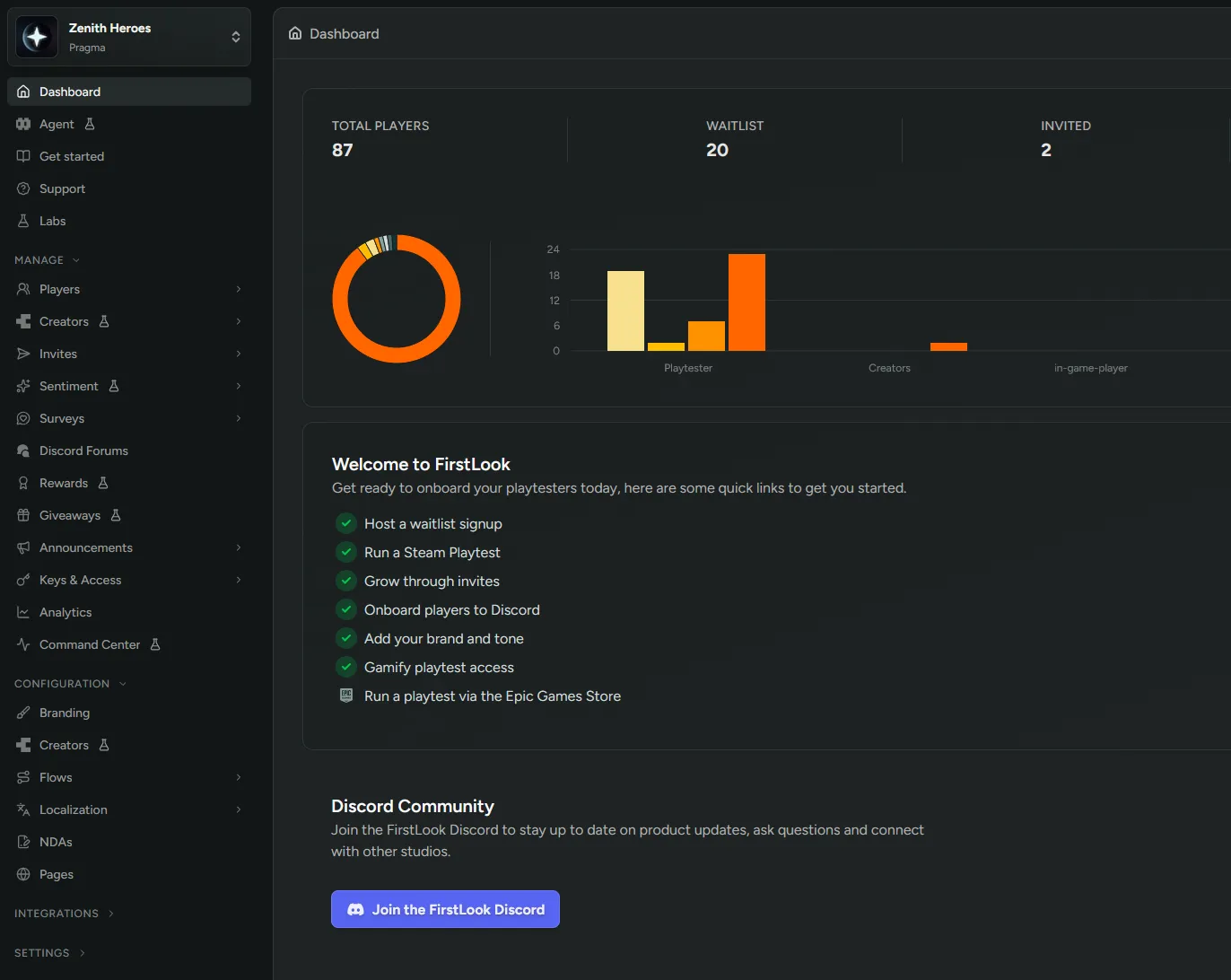Click the check mark beside Add your brand and tone
1231x980 pixels.
[346, 638]
